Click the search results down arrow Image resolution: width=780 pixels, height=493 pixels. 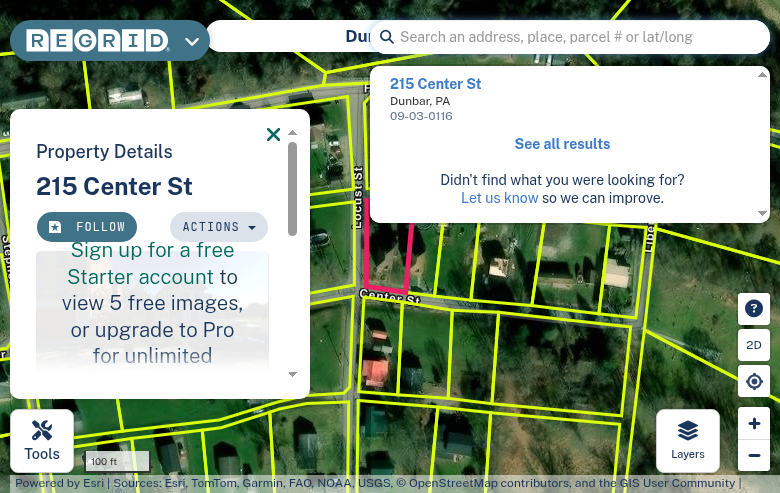coord(762,213)
